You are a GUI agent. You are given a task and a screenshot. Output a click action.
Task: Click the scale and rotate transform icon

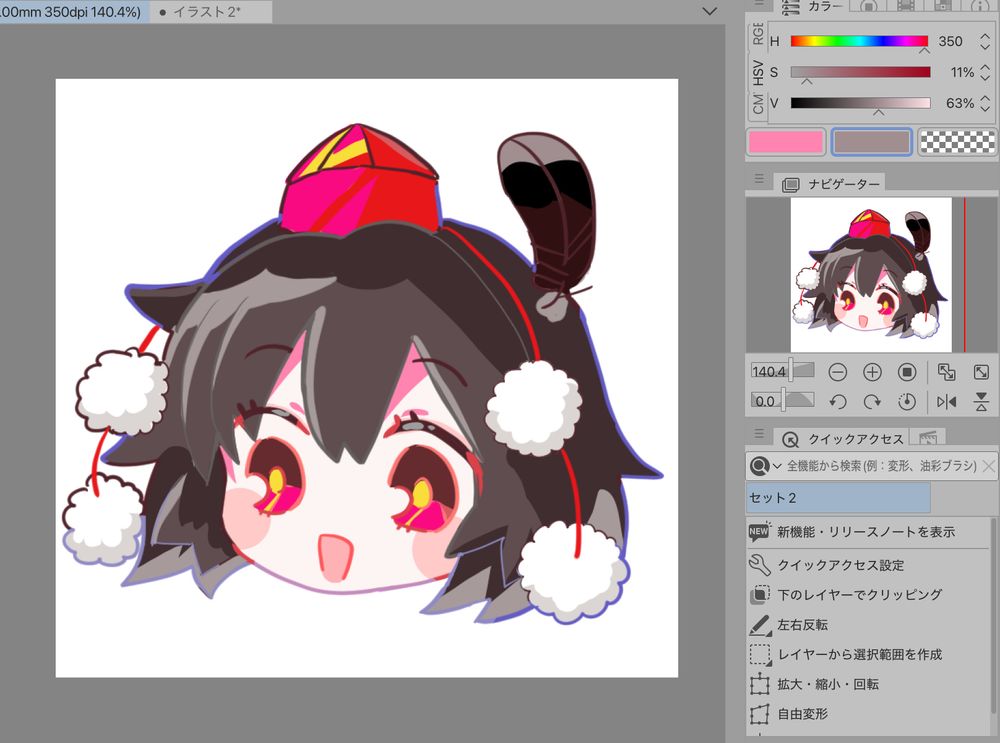point(760,684)
